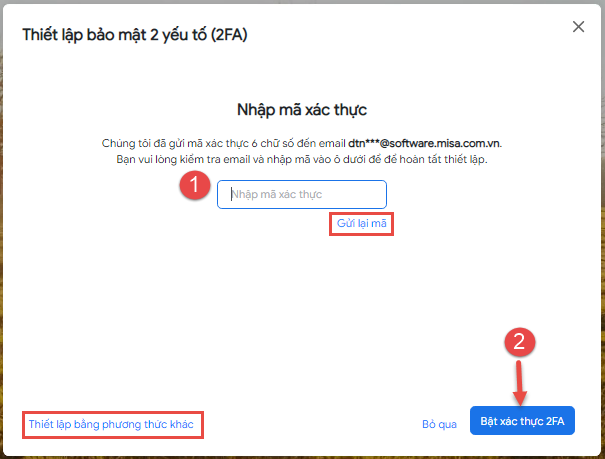Click the red step 2 circle marker
The width and height of the screenshot is (605, 459).
(x=519, y=342)
